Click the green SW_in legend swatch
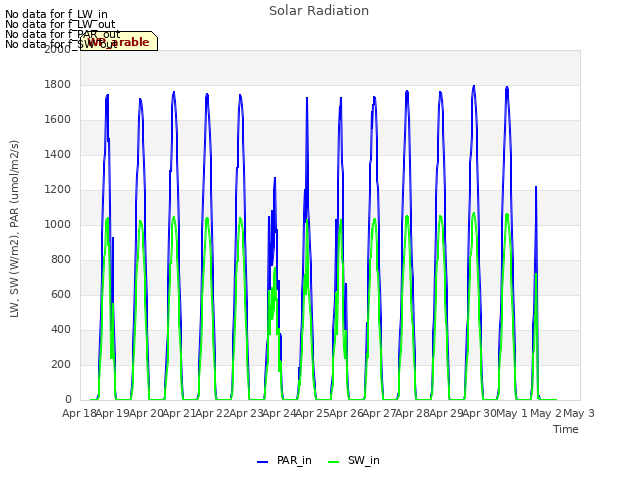The image size is (640, 480). point(333,462)
